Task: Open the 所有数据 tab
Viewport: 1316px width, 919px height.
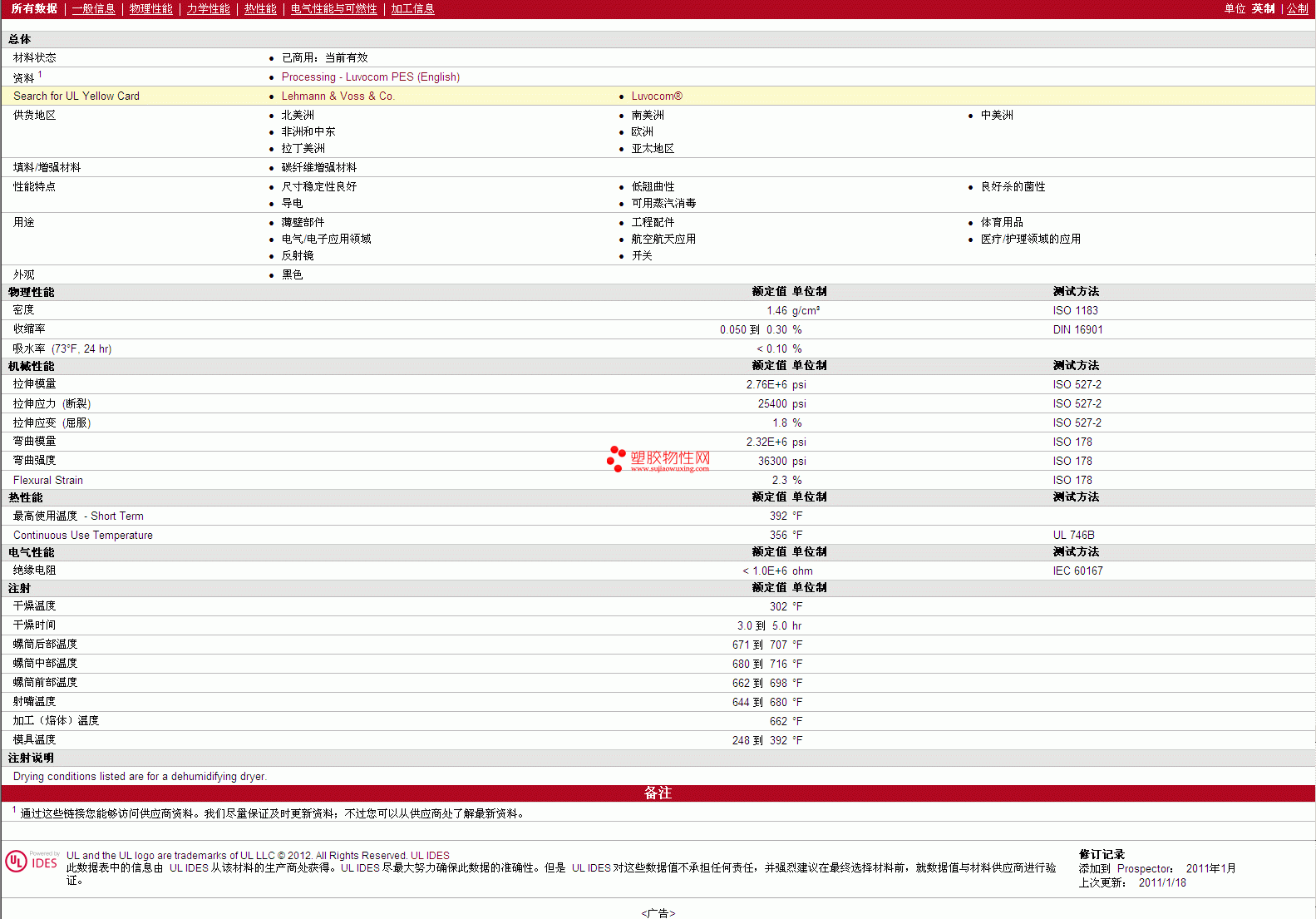Action: point(34,8)
